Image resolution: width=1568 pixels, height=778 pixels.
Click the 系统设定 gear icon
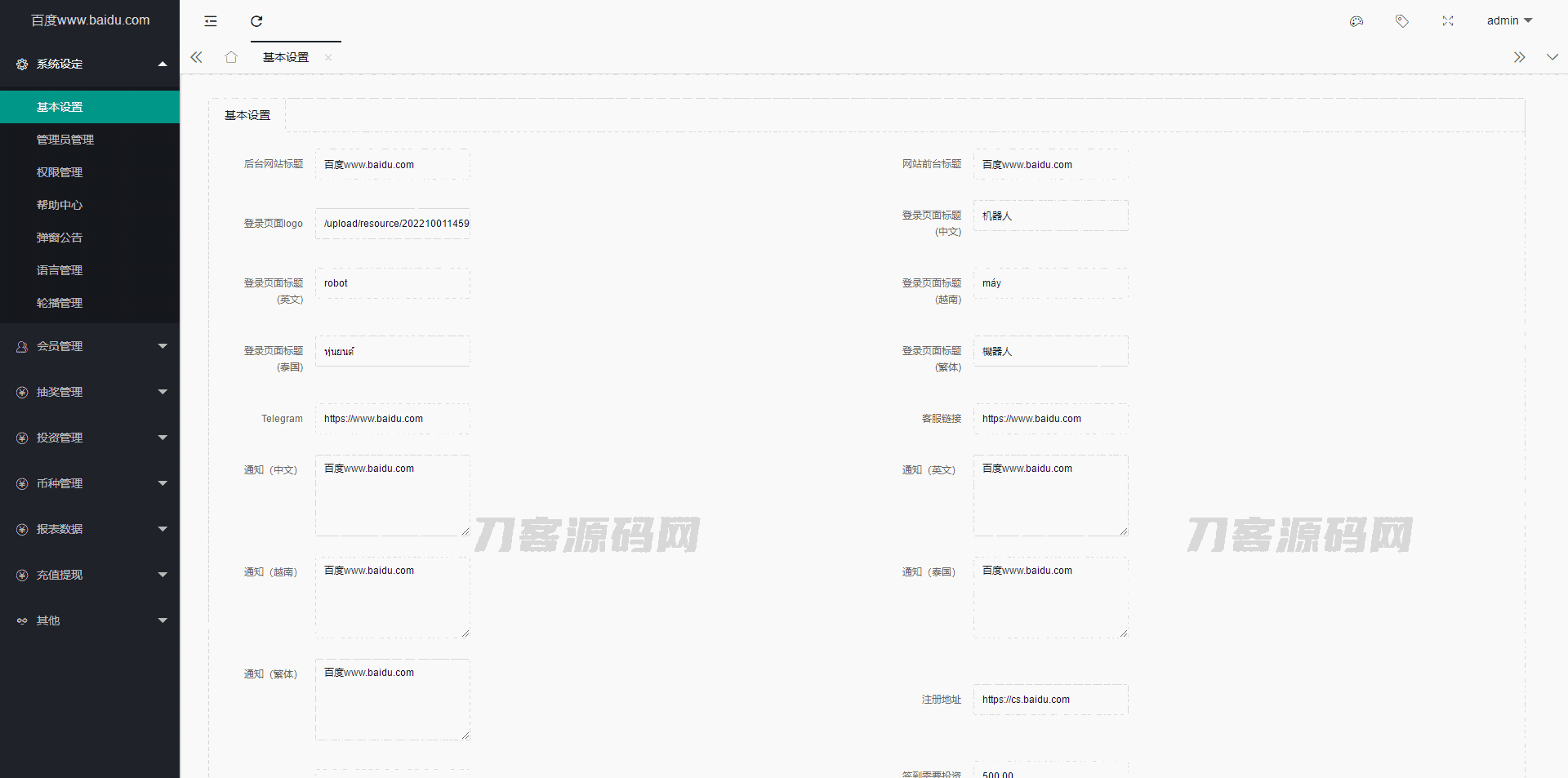[x=21, y=64]
